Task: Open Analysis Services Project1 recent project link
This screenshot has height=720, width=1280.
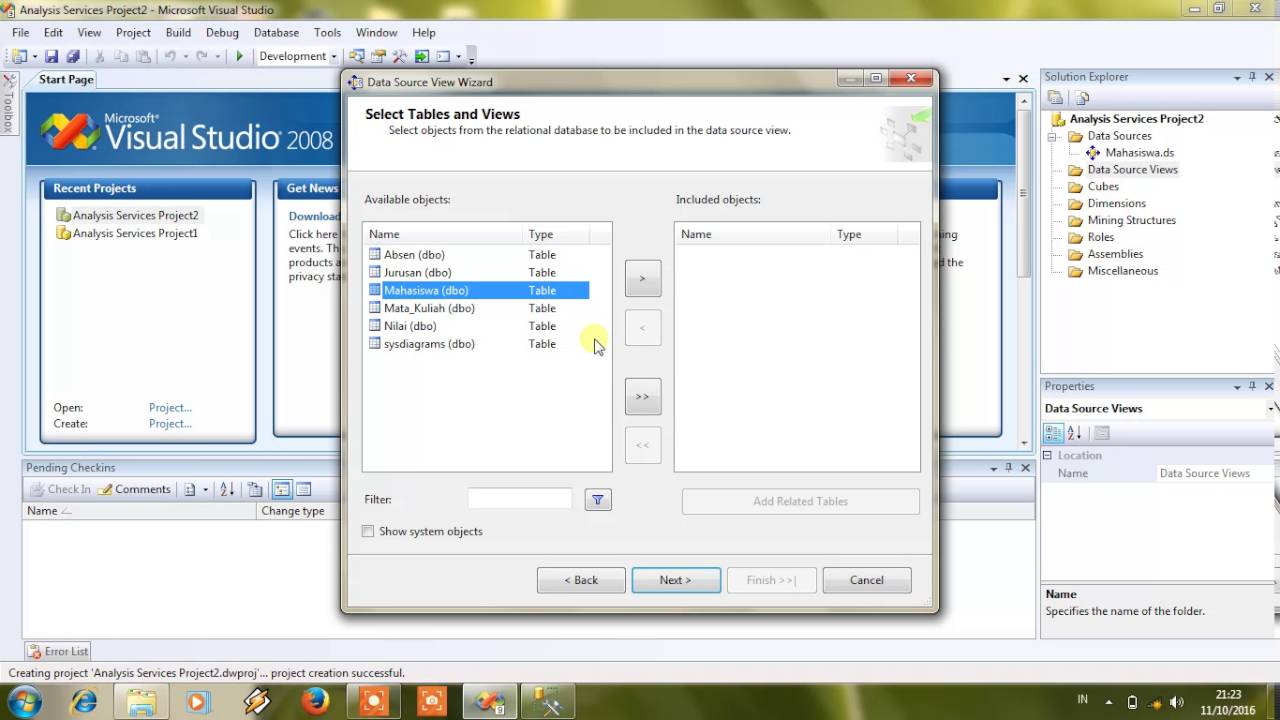Action: (x=135, y=233)
